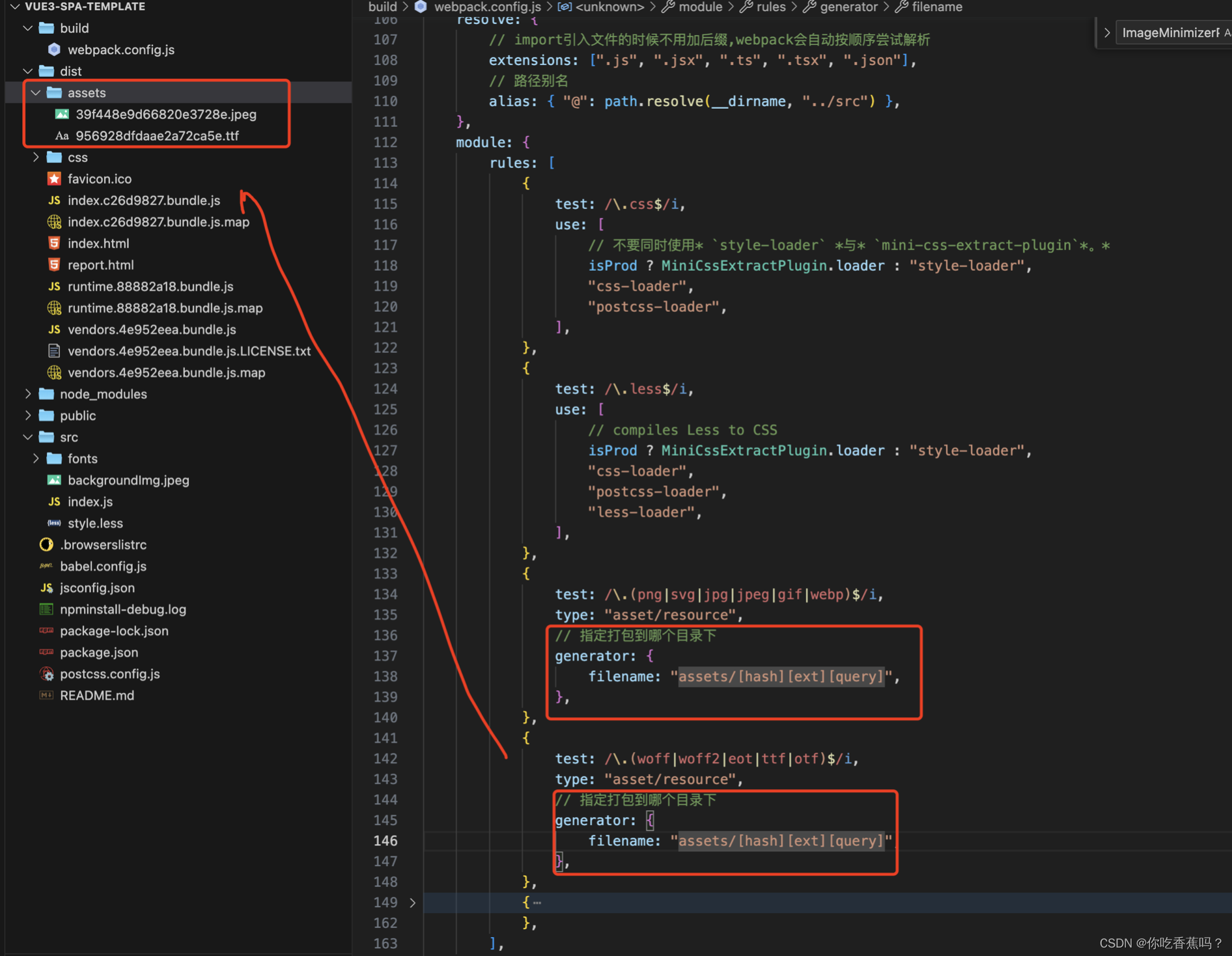Screen dimensions: 1232x956
Task: Expand the public folder
Action: click(28, 415)
